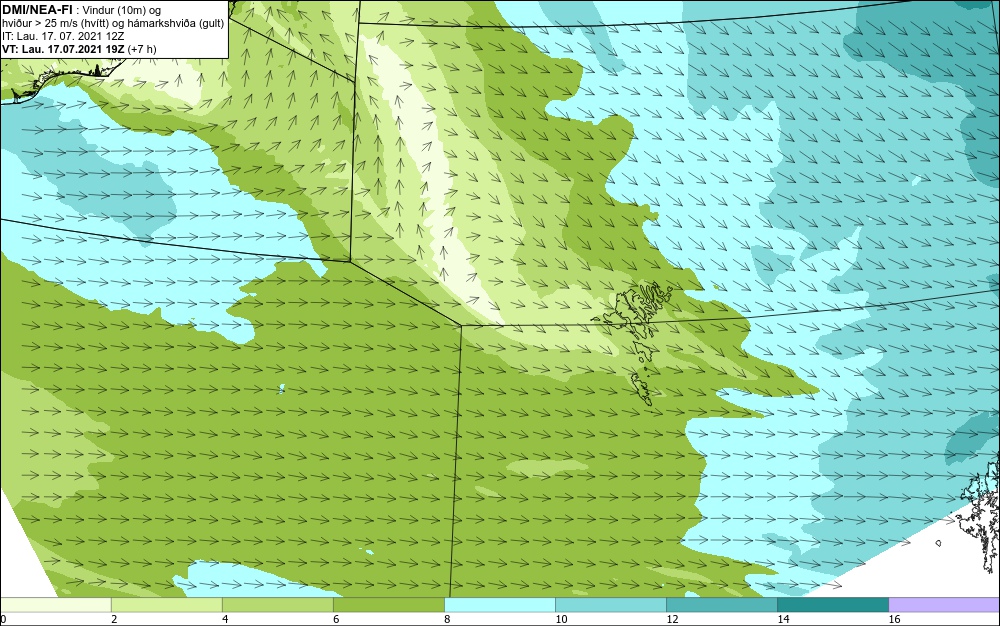The width and height of the screenshot is (1000, 626).
Task: Click the initial time 'IT: Lau. 17. 07. 2021 12Z' line
Action: tap(63, 36)
